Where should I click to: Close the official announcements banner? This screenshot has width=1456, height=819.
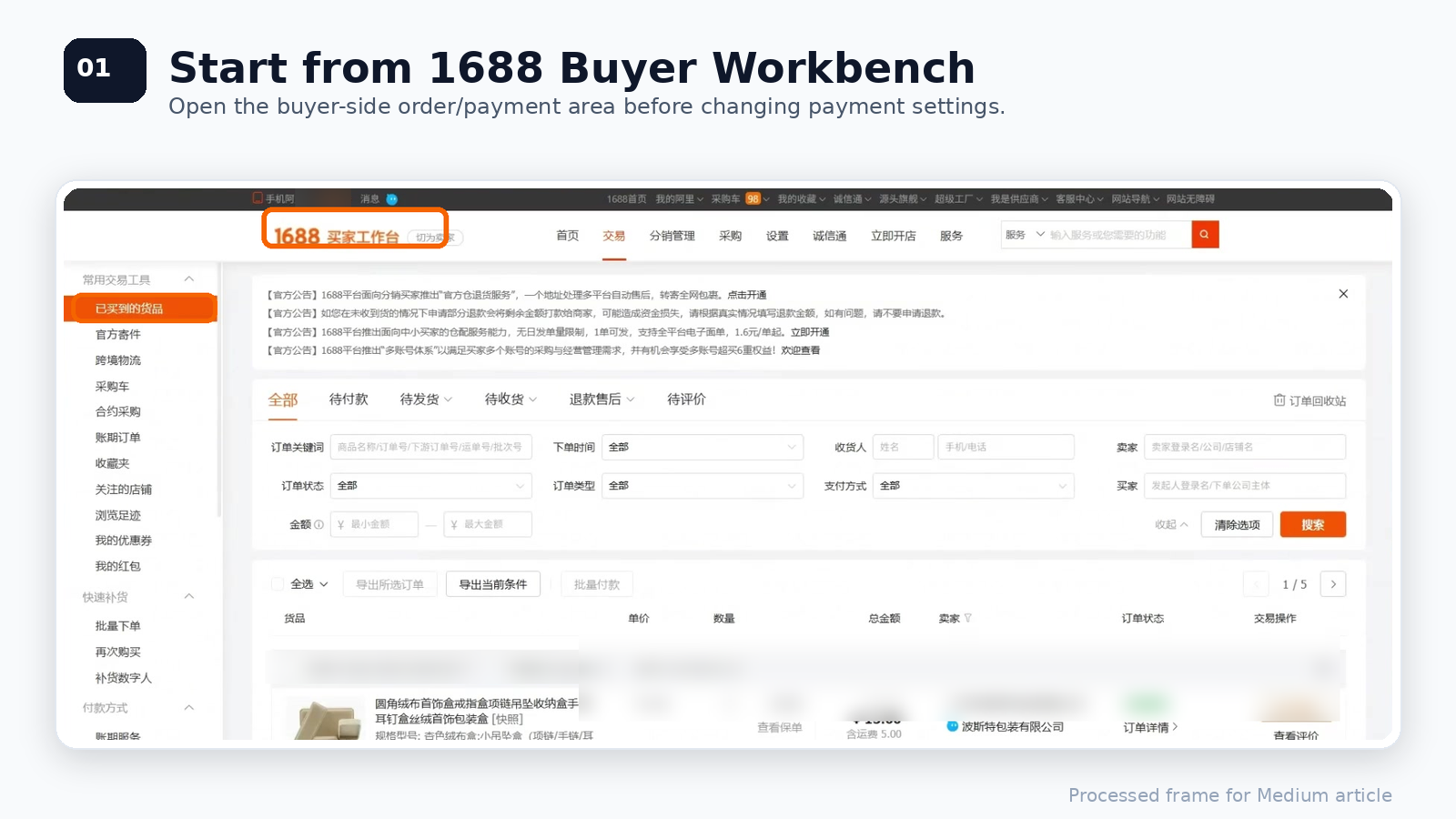(1343, 294)
